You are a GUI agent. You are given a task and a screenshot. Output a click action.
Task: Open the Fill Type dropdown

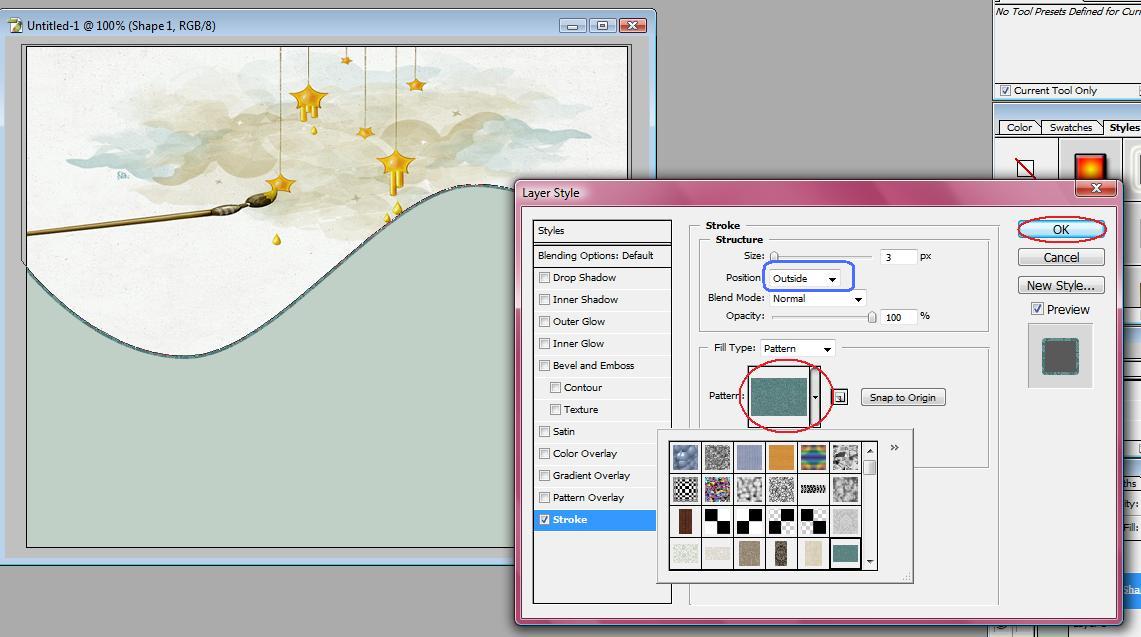click(798, 349)
